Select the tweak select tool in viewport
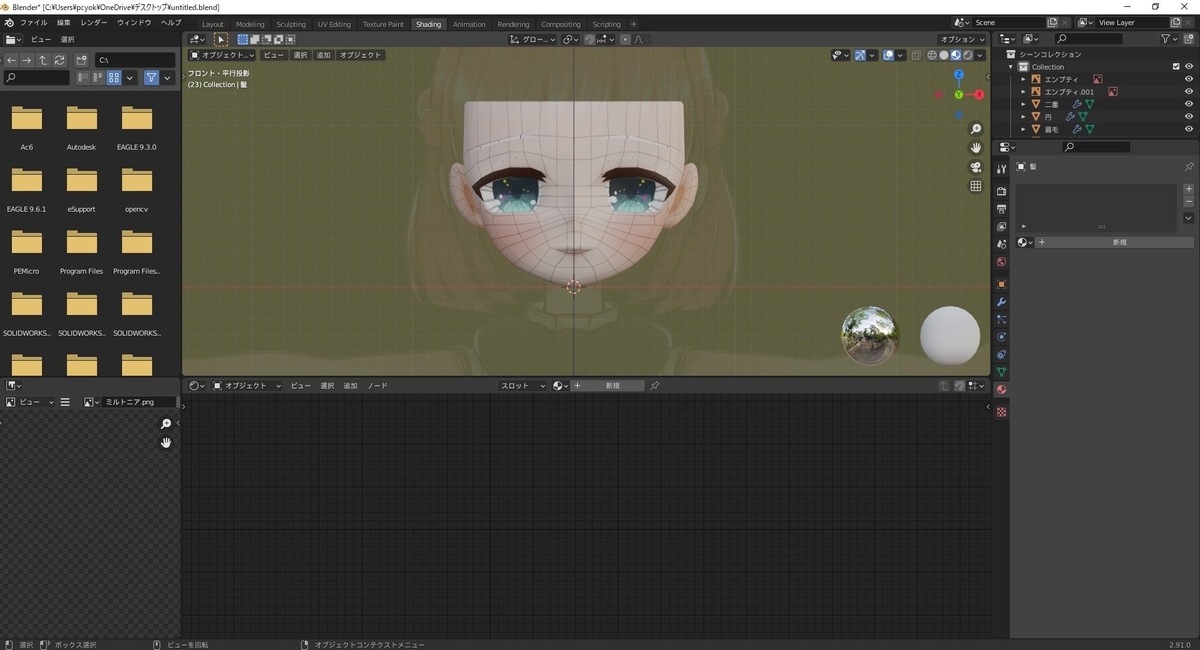 click(x=220, y=40)
